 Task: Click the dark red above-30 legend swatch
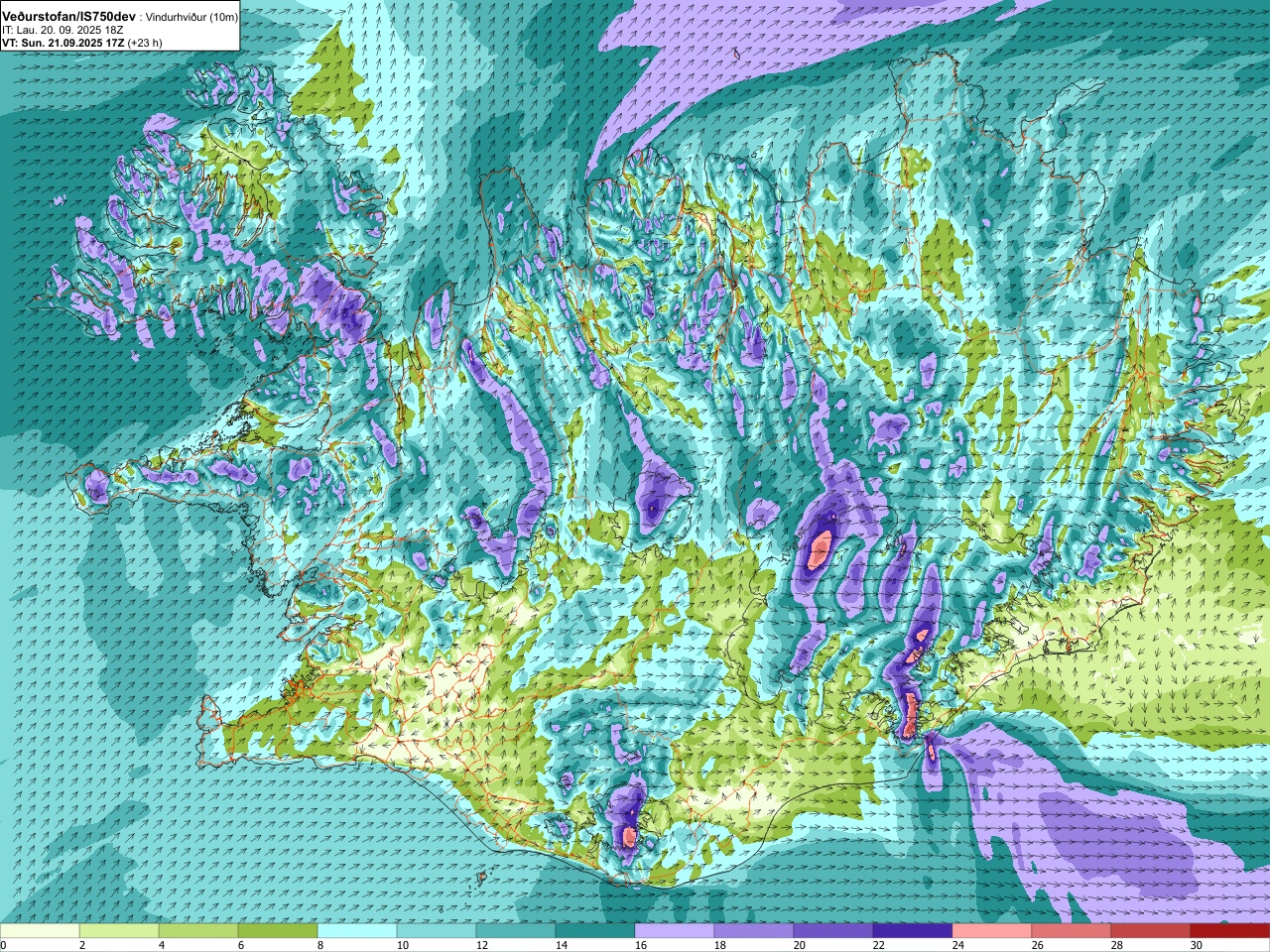point(1230,931)
